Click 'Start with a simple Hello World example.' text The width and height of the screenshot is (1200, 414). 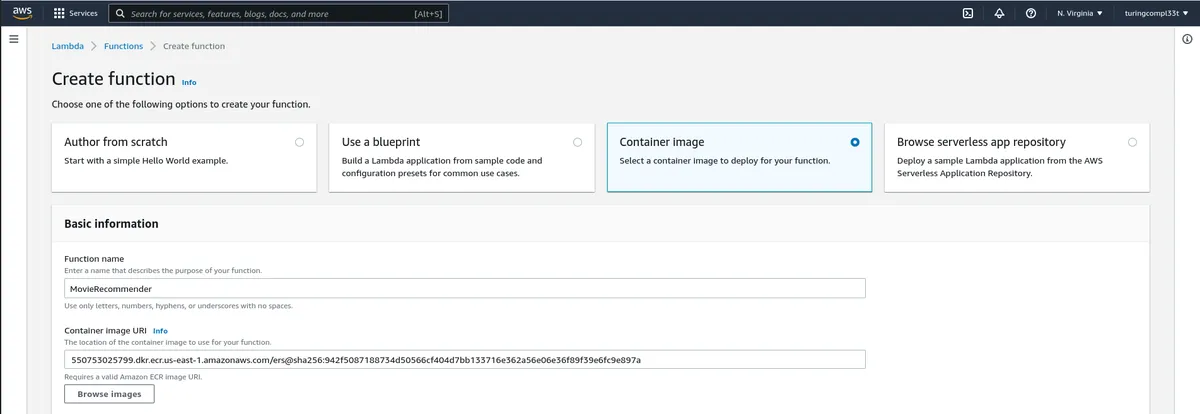point(146,160)
